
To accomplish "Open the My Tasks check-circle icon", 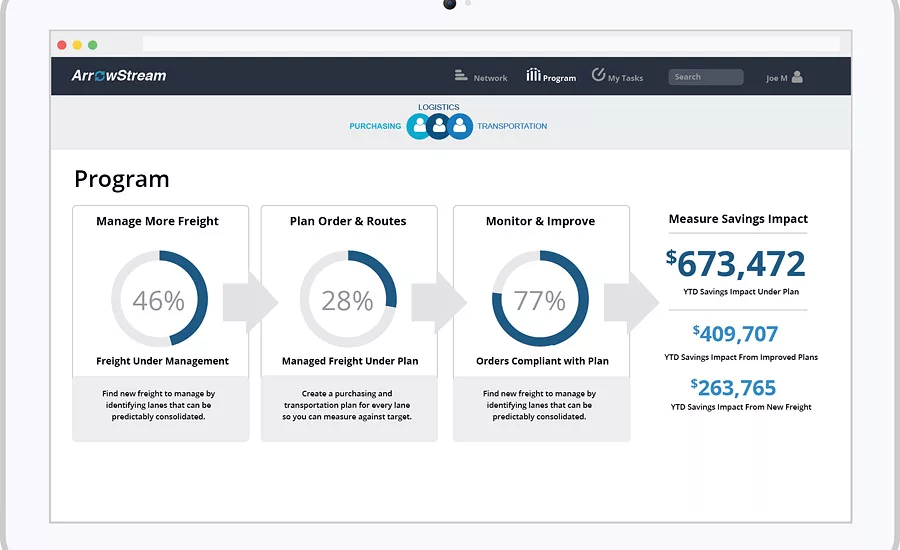I will pos(598,75).
